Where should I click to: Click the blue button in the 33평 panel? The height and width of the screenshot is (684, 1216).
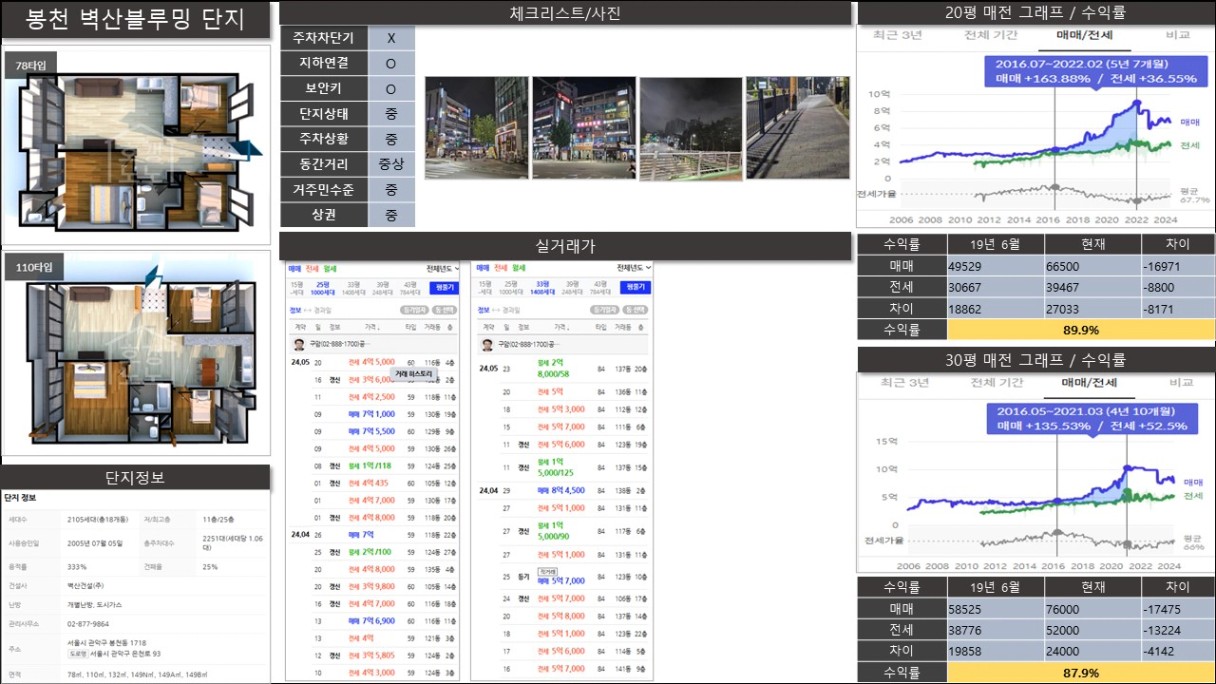point(634,288)
